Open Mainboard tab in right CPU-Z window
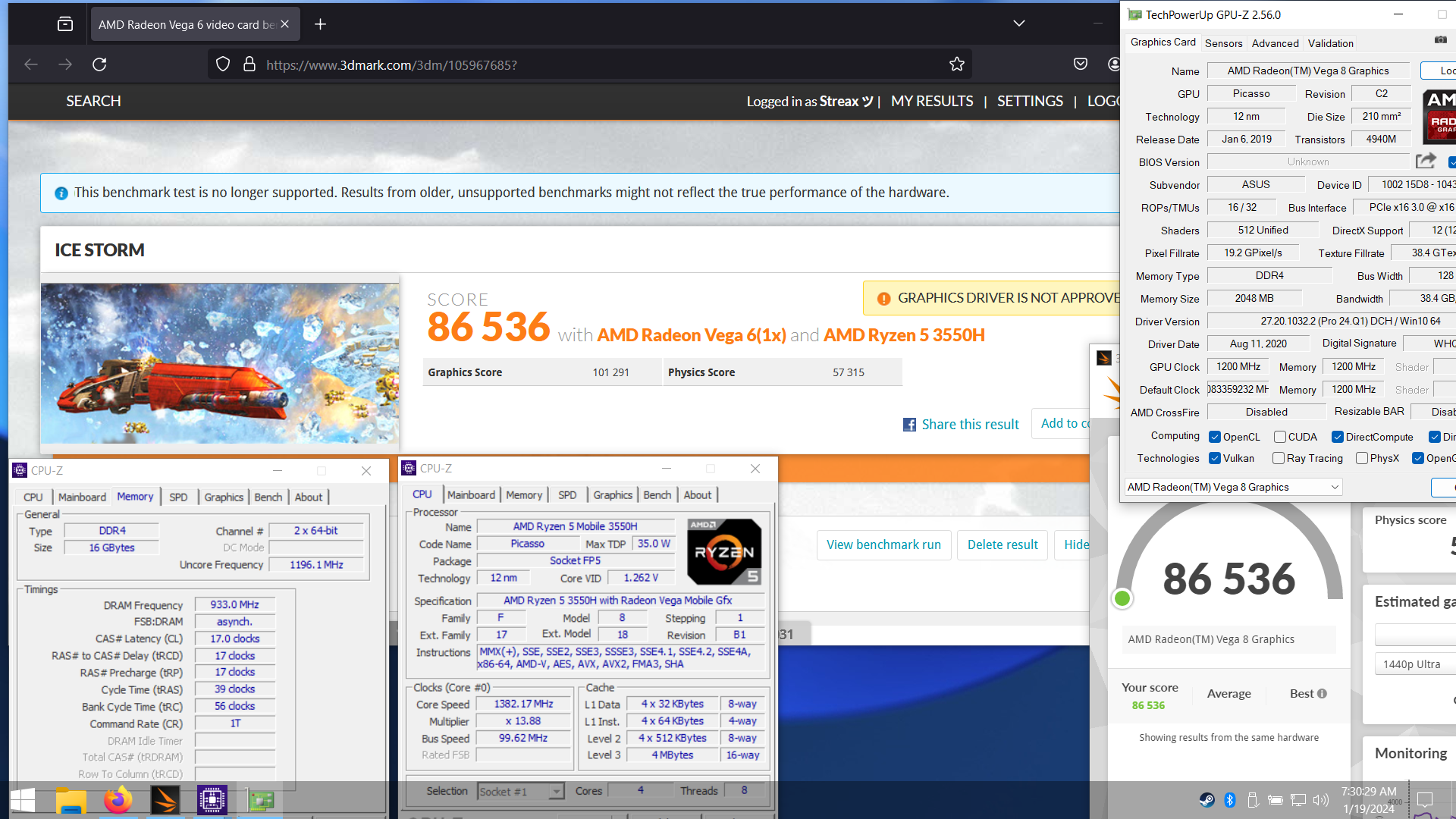1456x819 pixels. pos(471,495)
